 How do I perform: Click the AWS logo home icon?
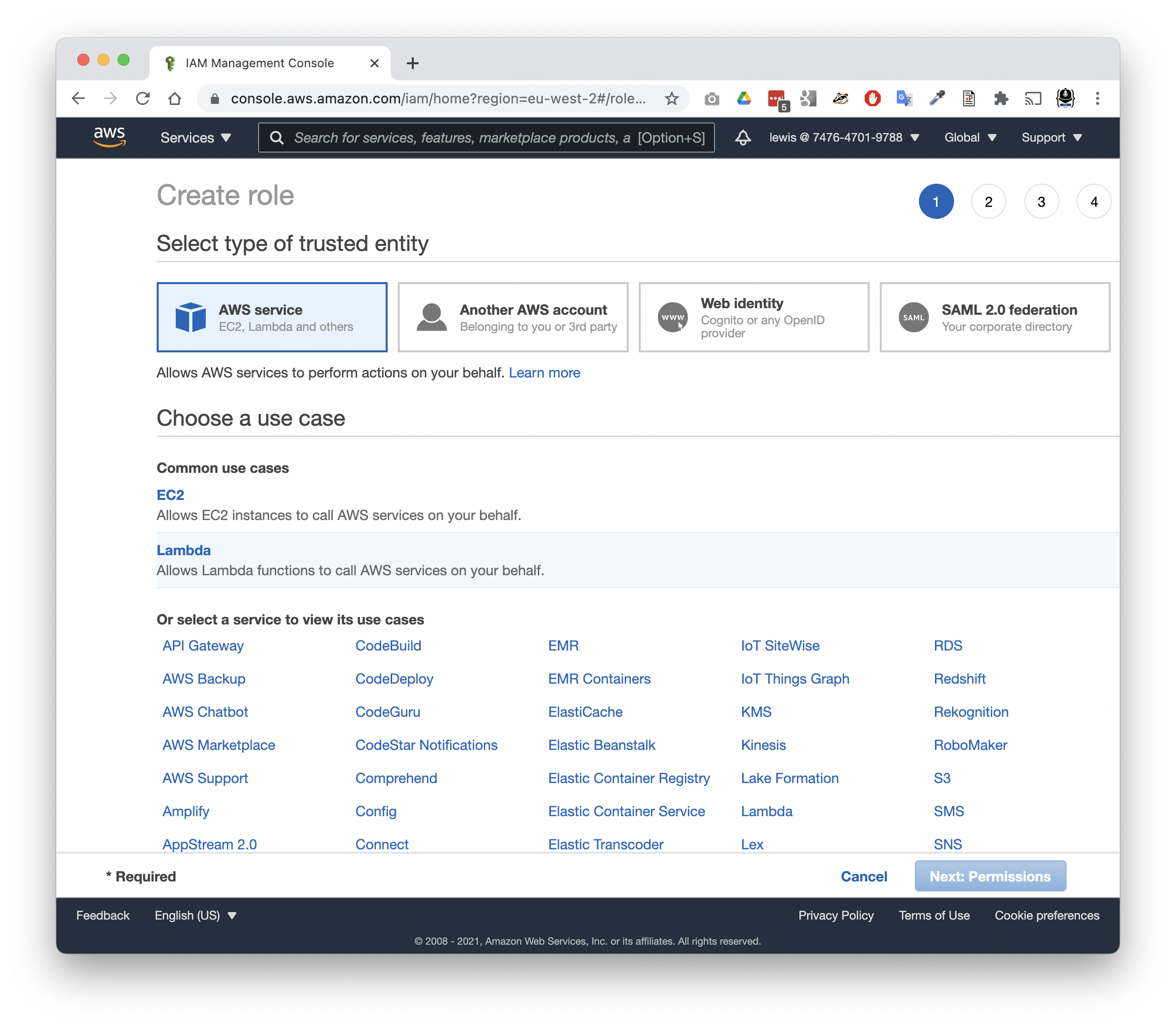pos(109,138)
